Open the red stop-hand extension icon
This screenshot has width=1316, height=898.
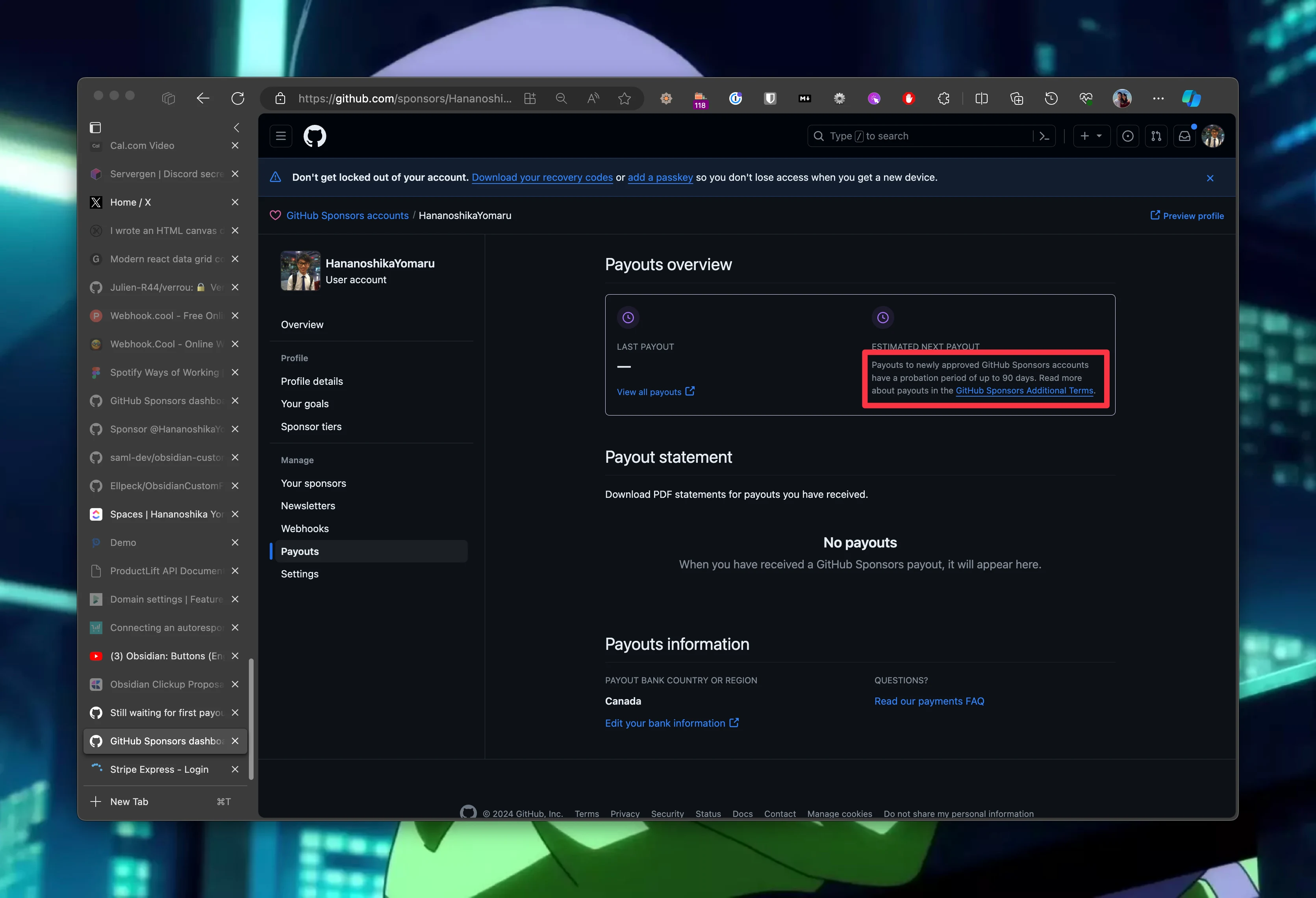click(x=908, y=98)
